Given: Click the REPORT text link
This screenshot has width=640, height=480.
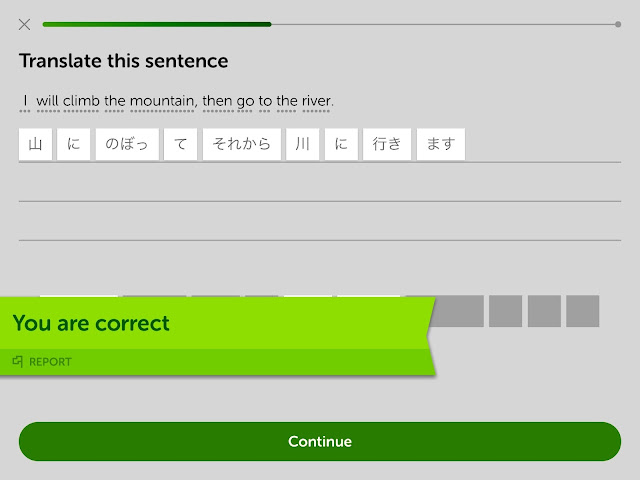Looking at the screenshot, I should point(50,362).
